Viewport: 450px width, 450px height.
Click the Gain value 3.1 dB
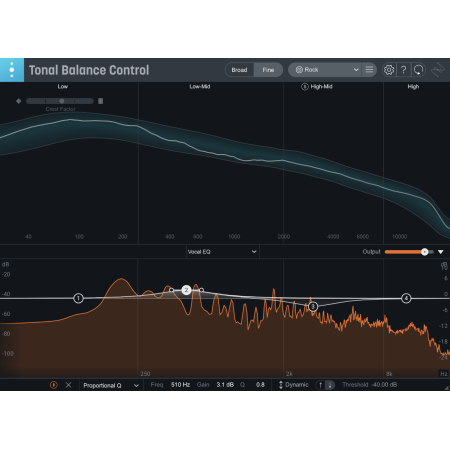225,385
